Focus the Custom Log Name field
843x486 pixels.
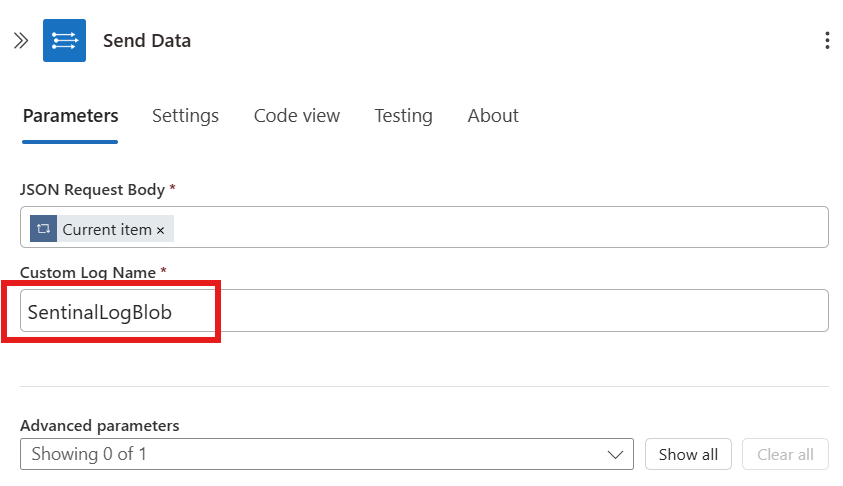(424, 311)
